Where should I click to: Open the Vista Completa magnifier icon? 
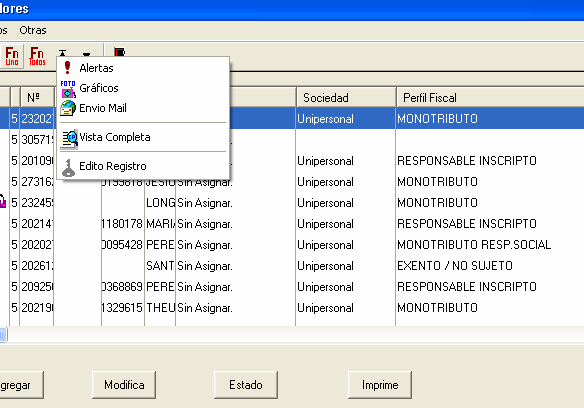point(69,139)
